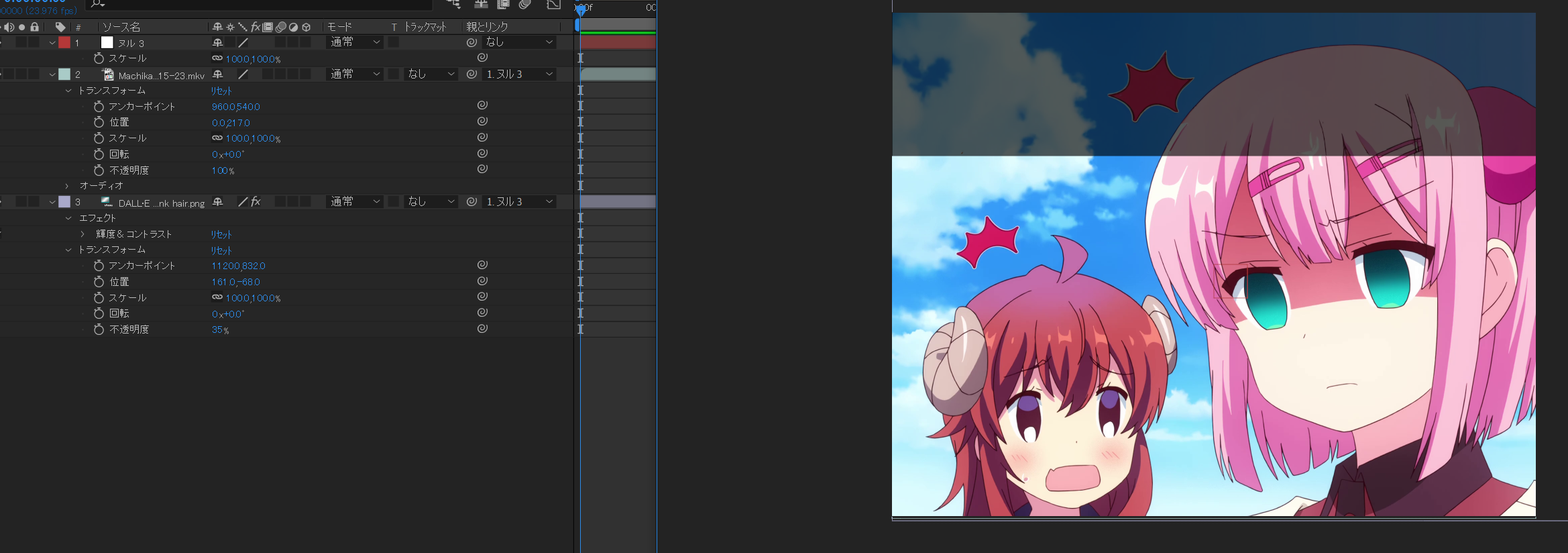The width and height of the screenshot is (1568, 553).
Task: Click the 親とリンク column header
Action: 487,27
